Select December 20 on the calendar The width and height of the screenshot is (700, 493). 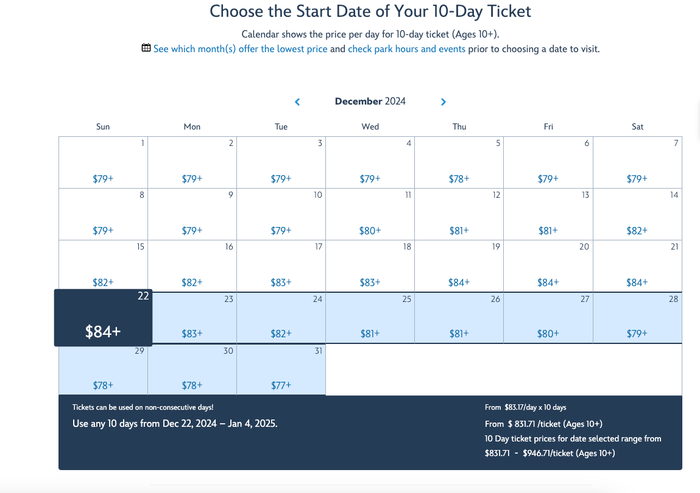pos(548,266)
